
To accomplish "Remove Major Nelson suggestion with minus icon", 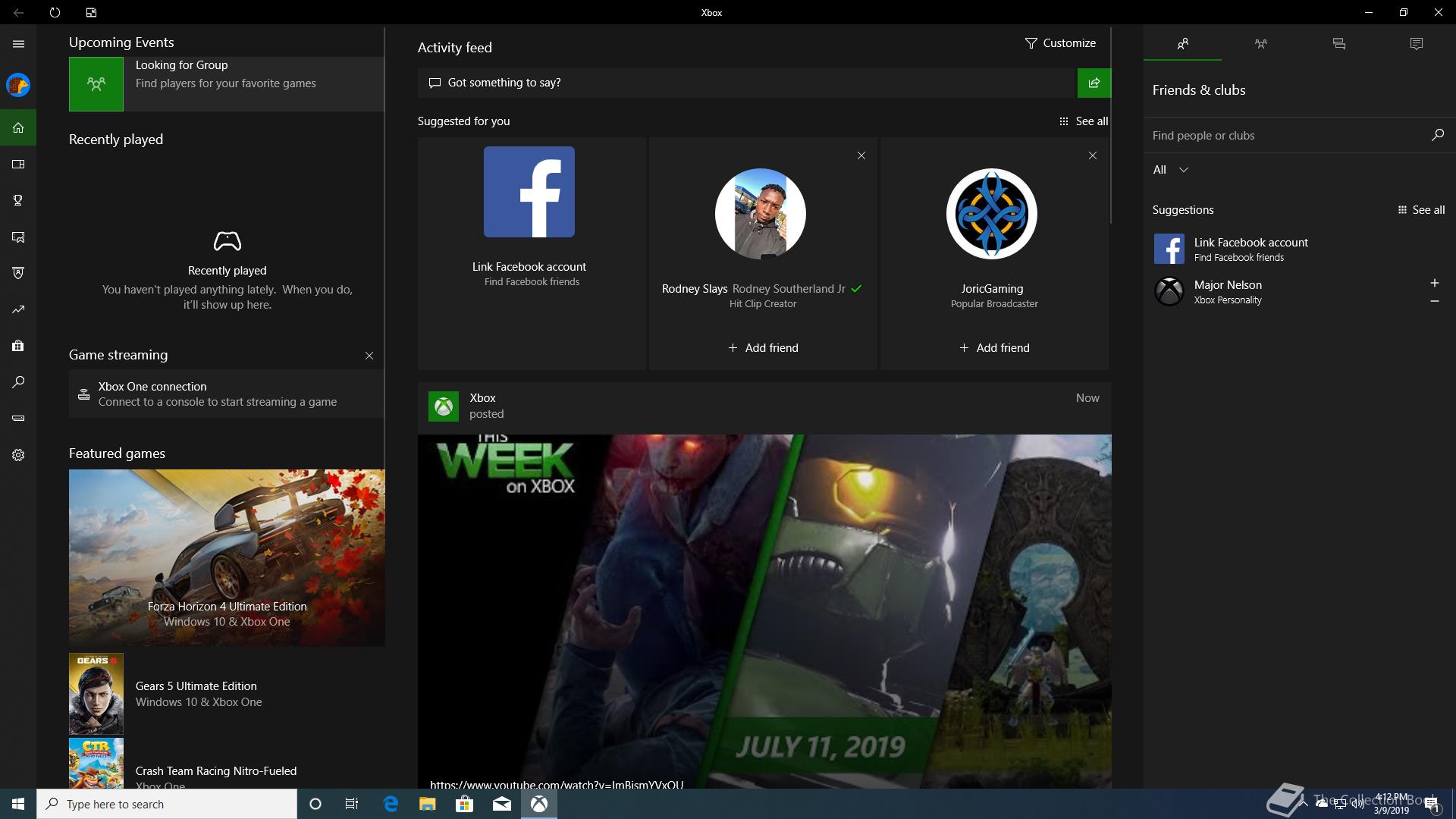I will (1434, 301).
